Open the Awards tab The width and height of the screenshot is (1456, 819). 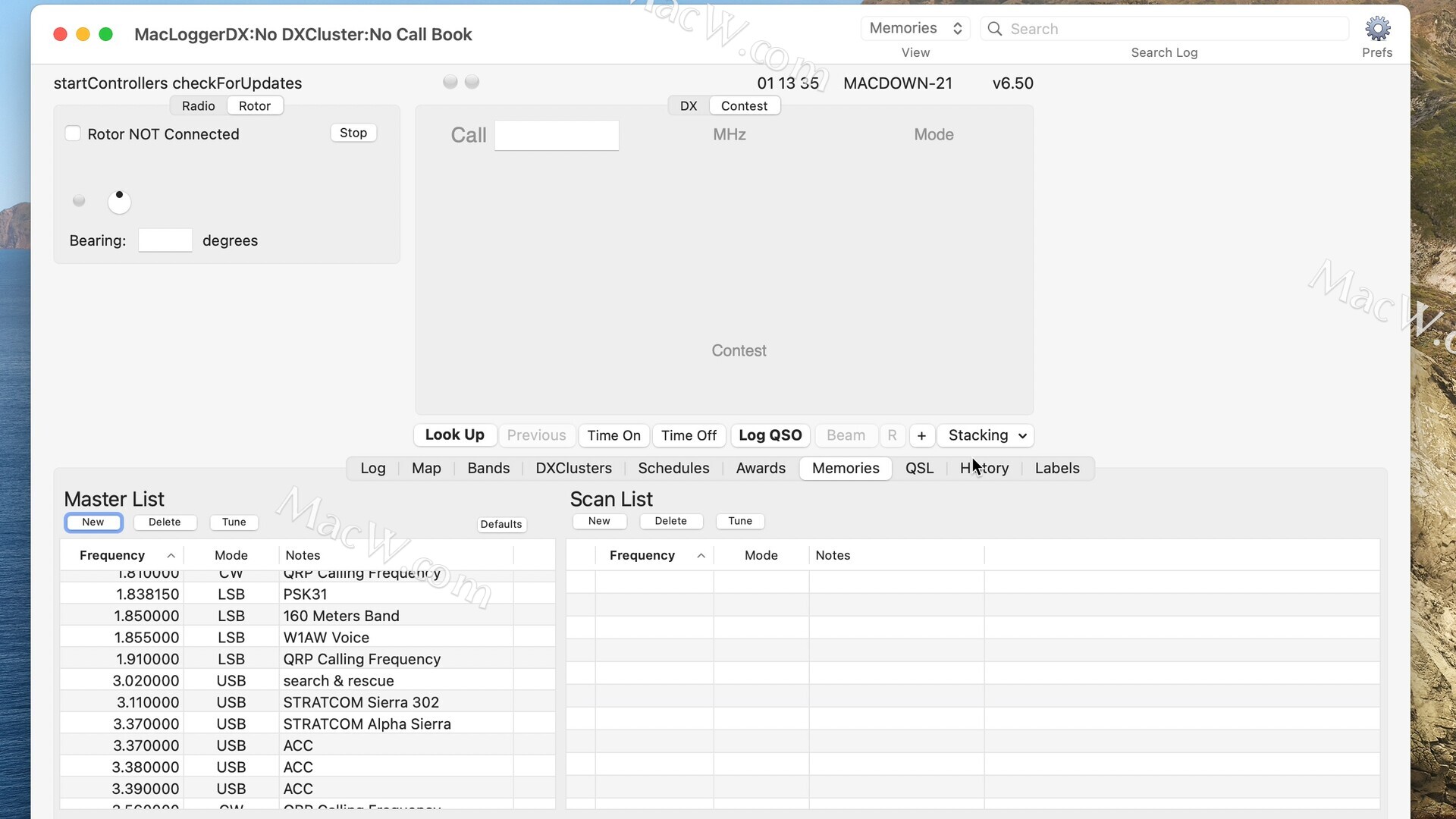coord(761,468)
